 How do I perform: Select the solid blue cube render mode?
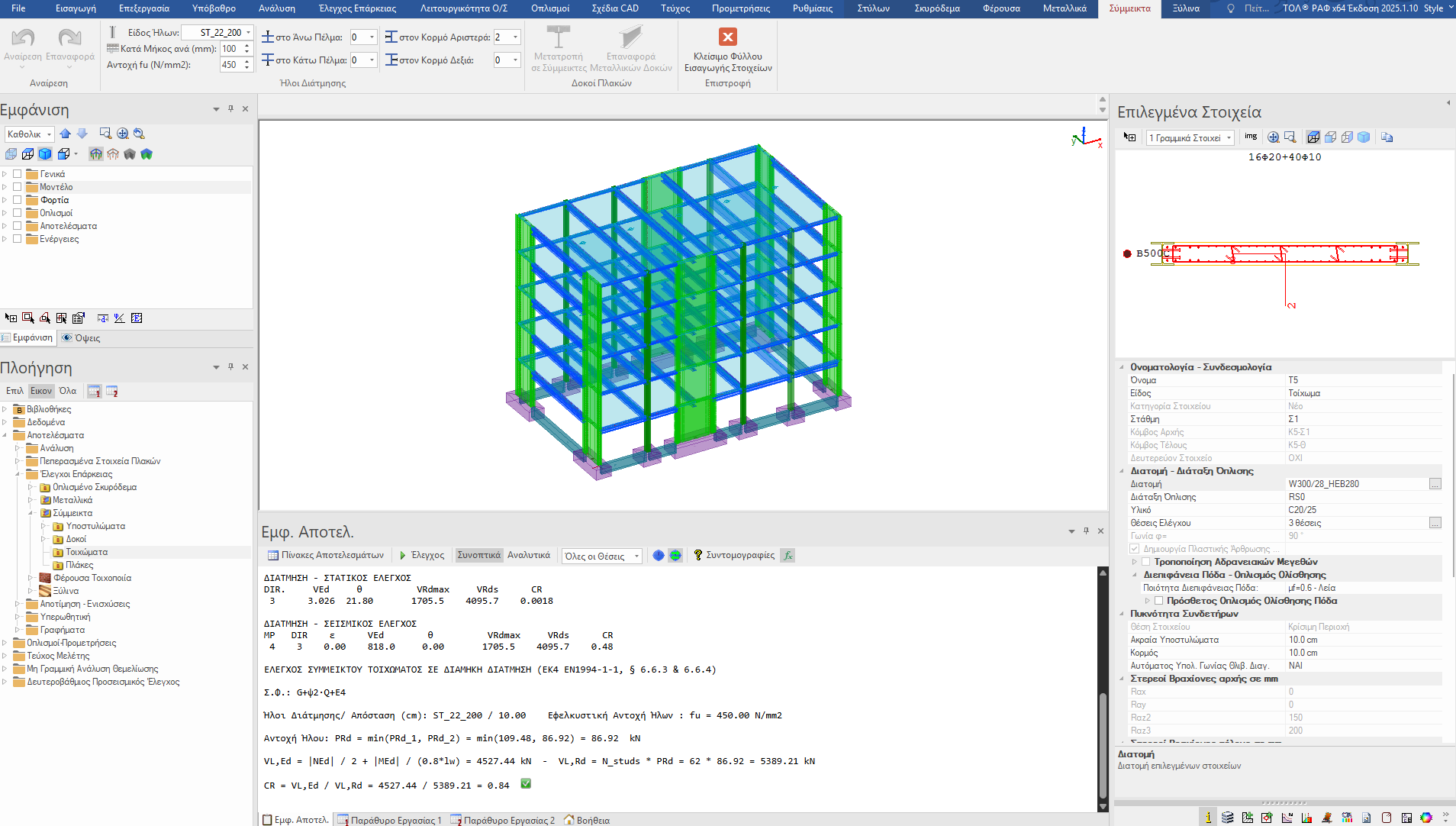click(45, 154)
